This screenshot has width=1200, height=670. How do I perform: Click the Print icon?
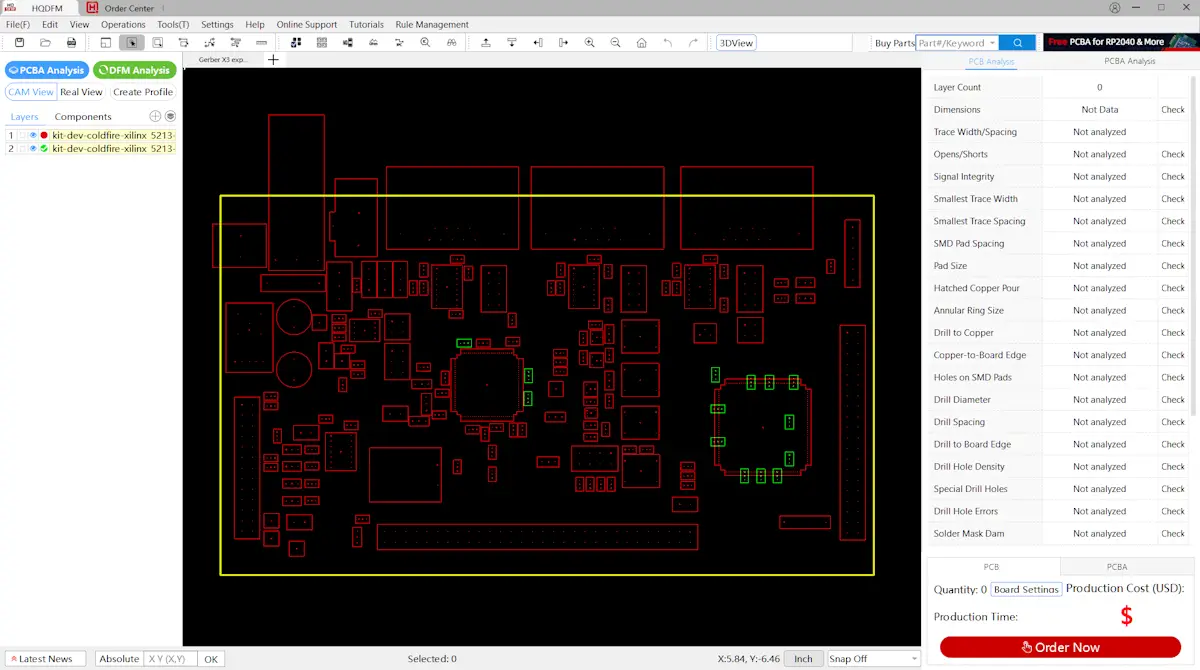(70, 42)
